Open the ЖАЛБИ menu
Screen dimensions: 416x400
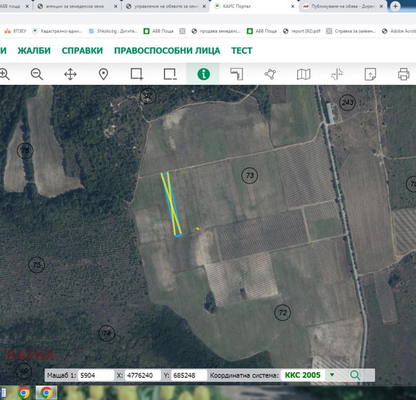(x=34, y=51)
